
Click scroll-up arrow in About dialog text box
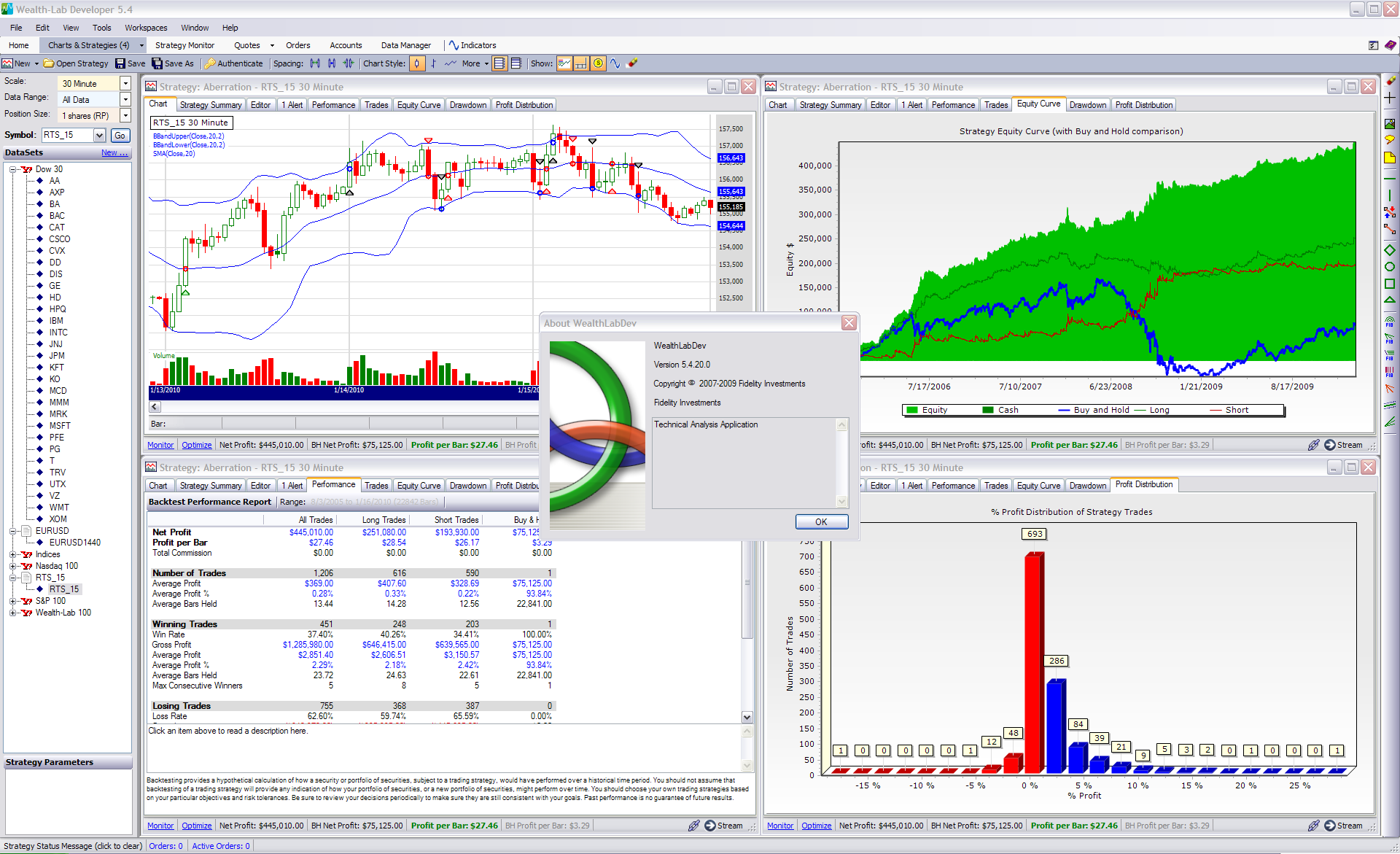click(842, 424)
